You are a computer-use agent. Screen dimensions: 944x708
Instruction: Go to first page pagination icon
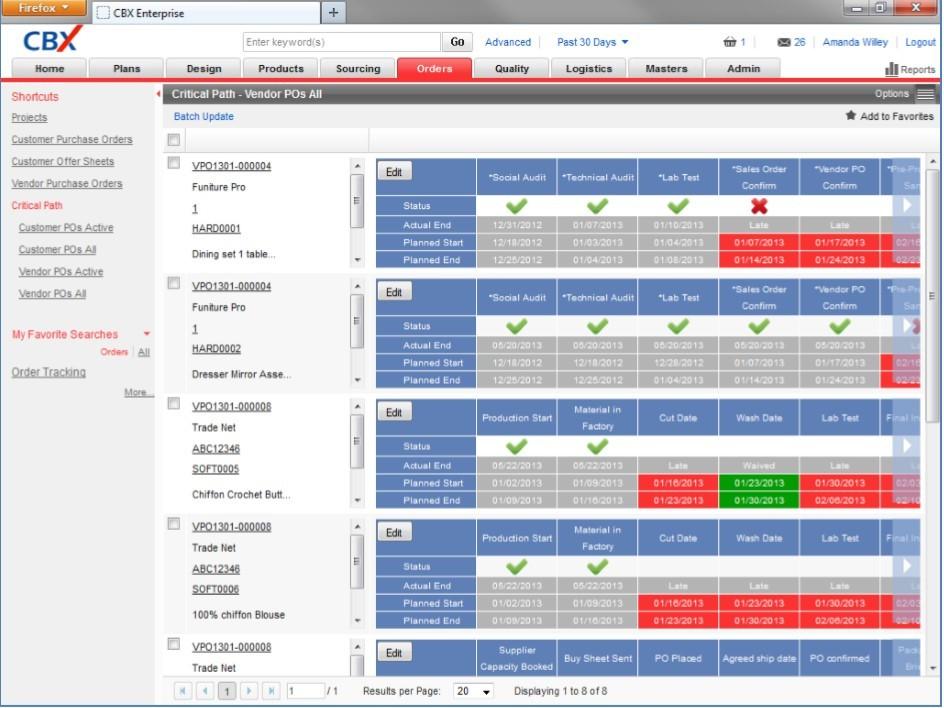[183, 691]
